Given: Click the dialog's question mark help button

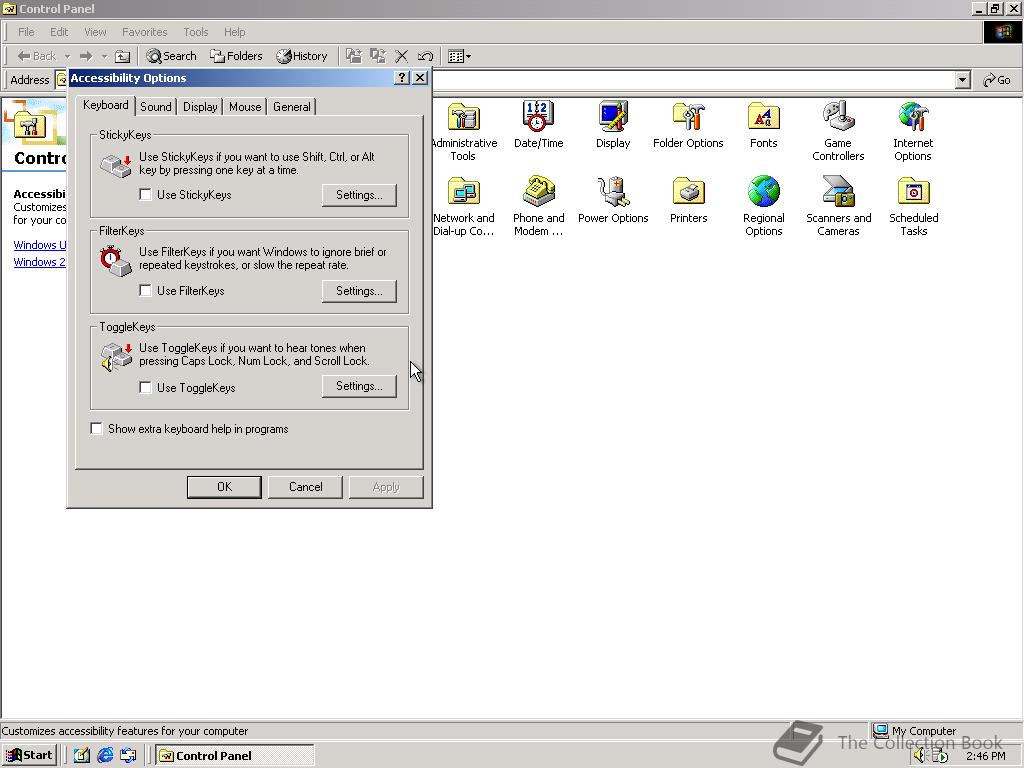Looking at the screenshot, I should point(402,78).
